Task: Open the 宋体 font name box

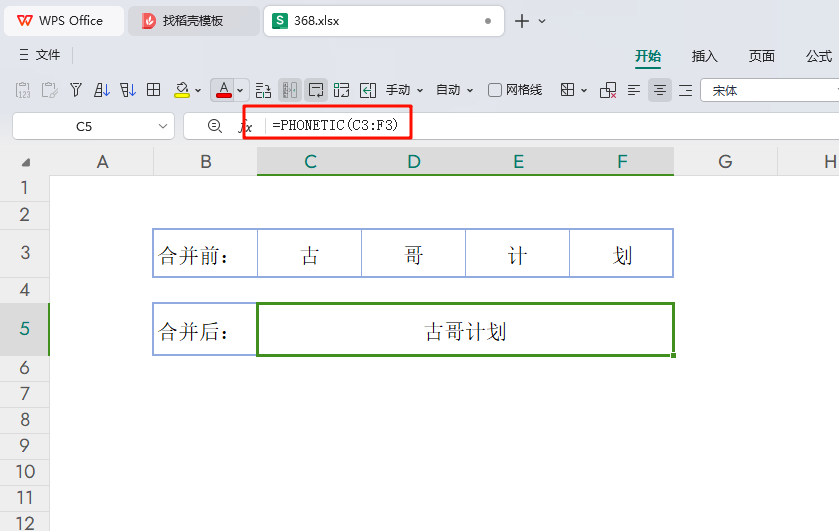Action: tap(771, 90)
